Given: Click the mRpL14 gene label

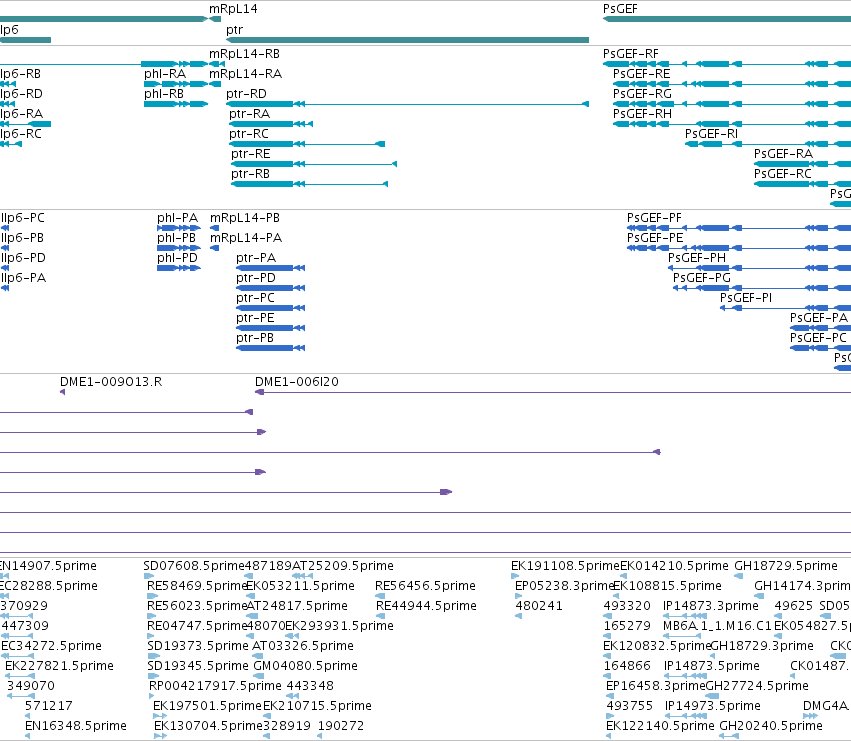Looking at the screenshot, I should click(233, 9).
